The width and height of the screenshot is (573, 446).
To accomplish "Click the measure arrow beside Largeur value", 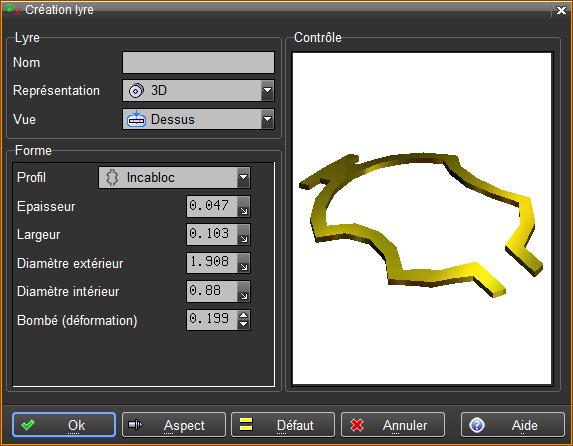I will 243,235.
